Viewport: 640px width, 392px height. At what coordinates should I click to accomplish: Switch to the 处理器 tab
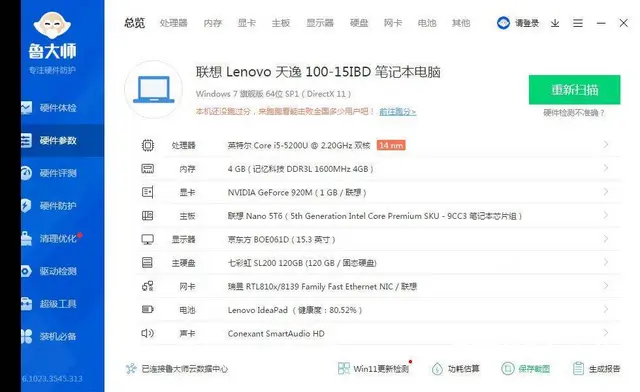(173, 23)
